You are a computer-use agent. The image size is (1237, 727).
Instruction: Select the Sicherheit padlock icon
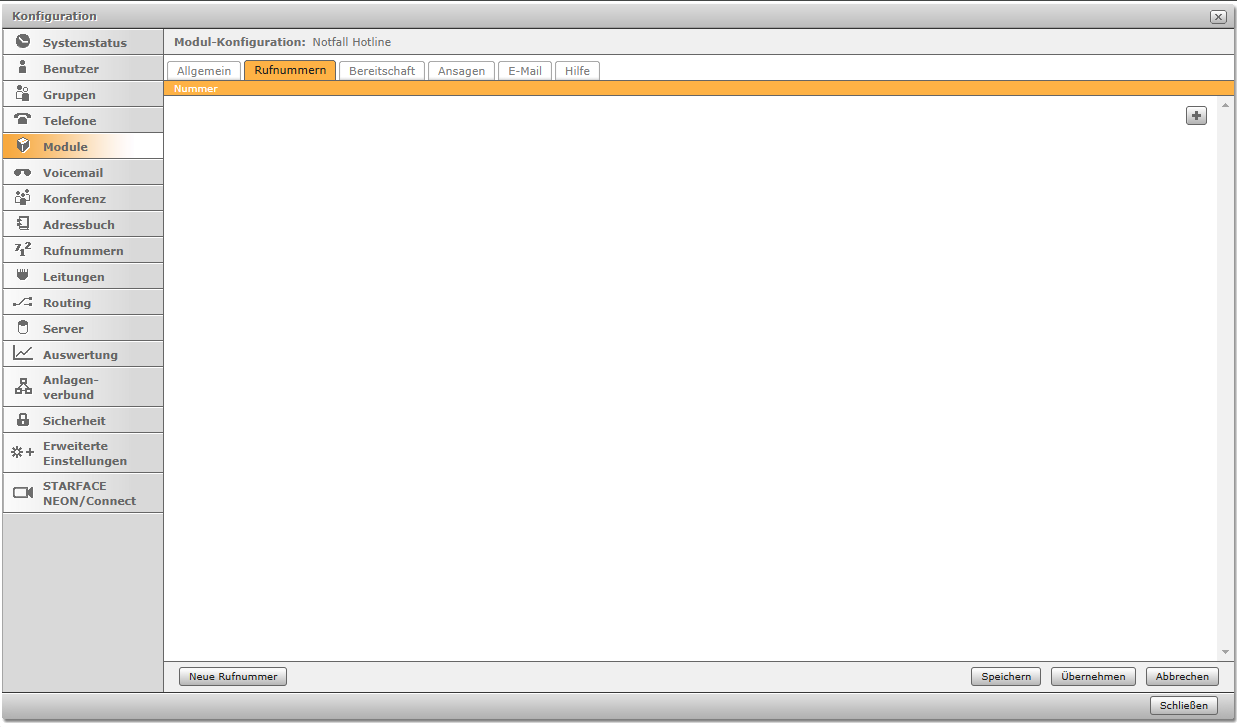tap(23, 420)
